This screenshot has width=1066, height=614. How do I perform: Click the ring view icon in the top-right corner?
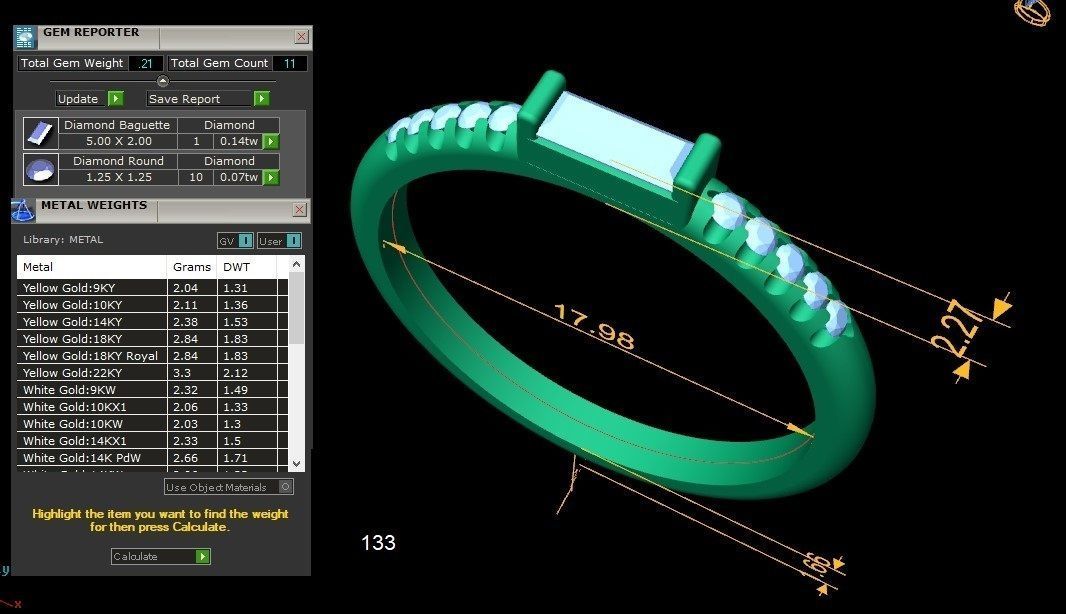(x=1032, y=12)
